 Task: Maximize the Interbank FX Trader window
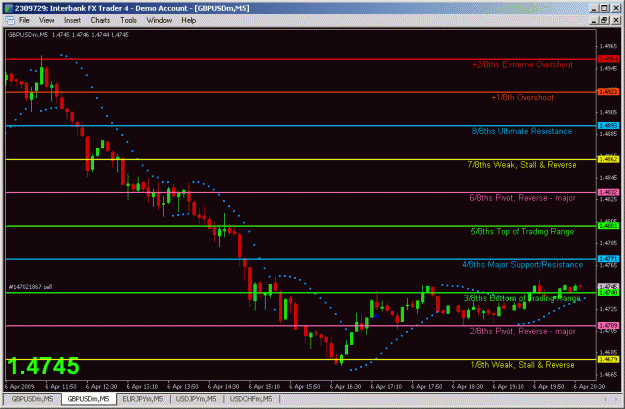[605, 8]
